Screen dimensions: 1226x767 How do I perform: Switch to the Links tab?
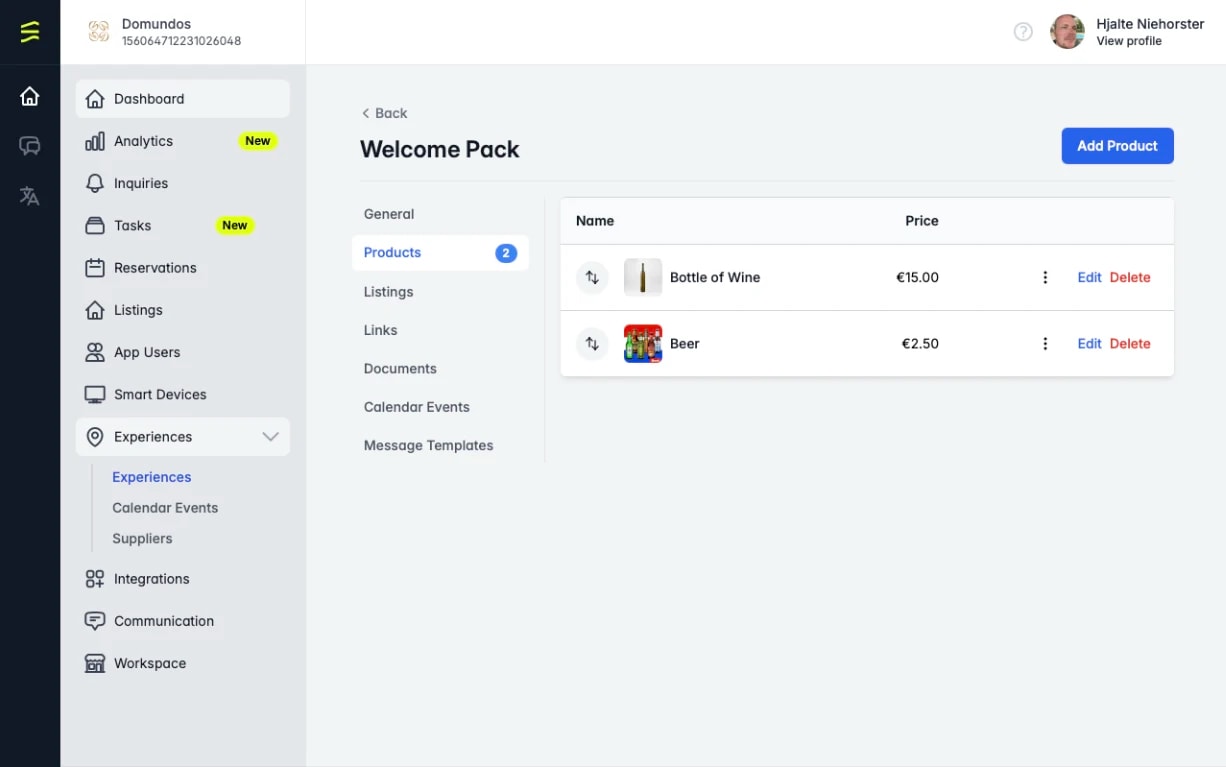click(381, 330)
